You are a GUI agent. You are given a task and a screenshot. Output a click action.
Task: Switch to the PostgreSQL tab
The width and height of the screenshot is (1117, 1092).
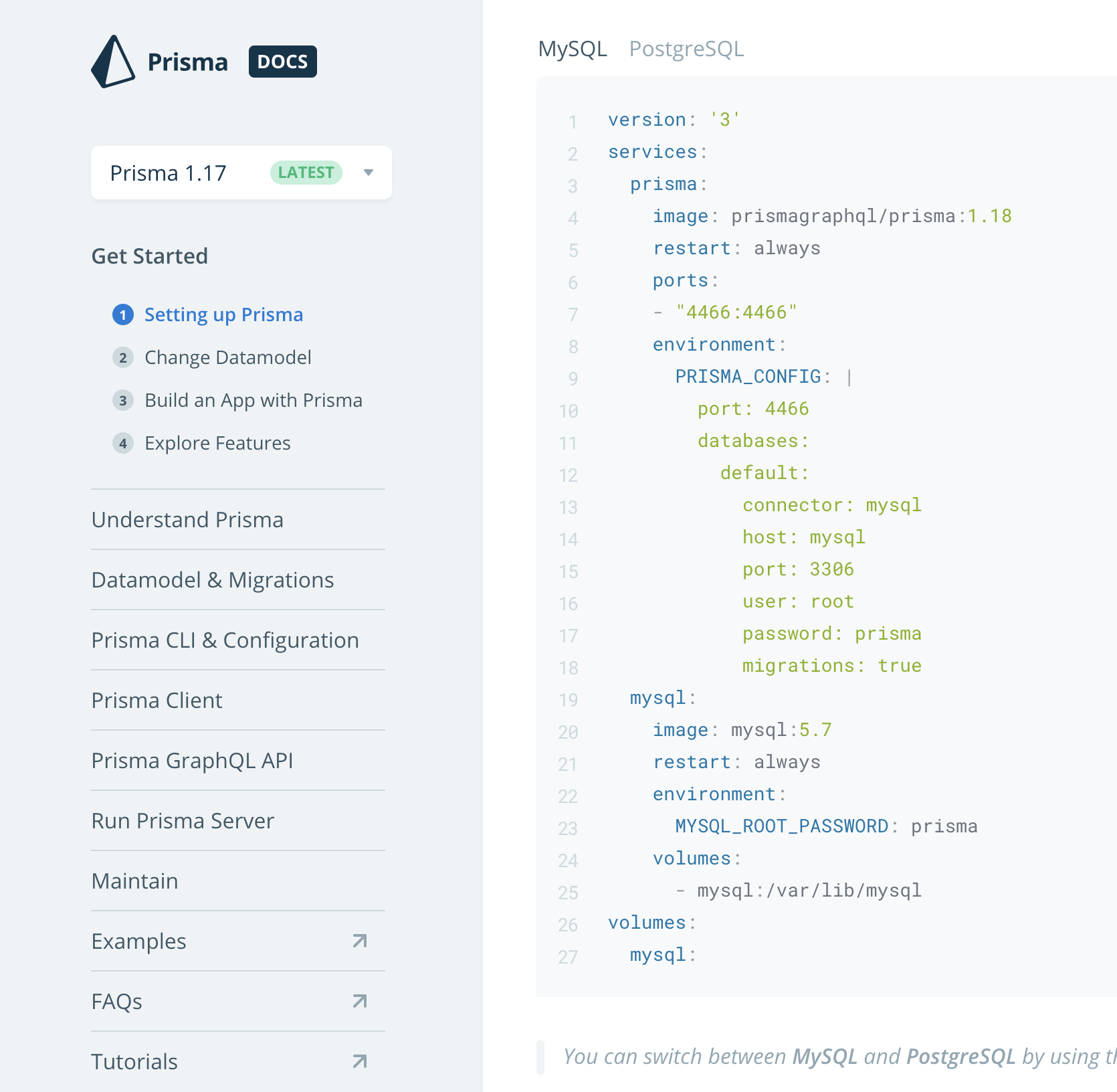686,49
